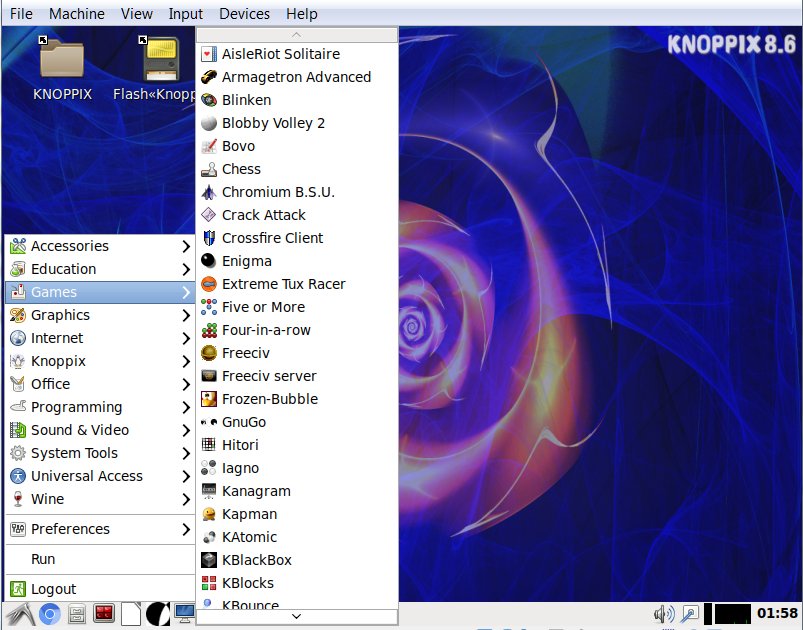
Task: Launch Four-in-a-row
Action: [297, 330]
